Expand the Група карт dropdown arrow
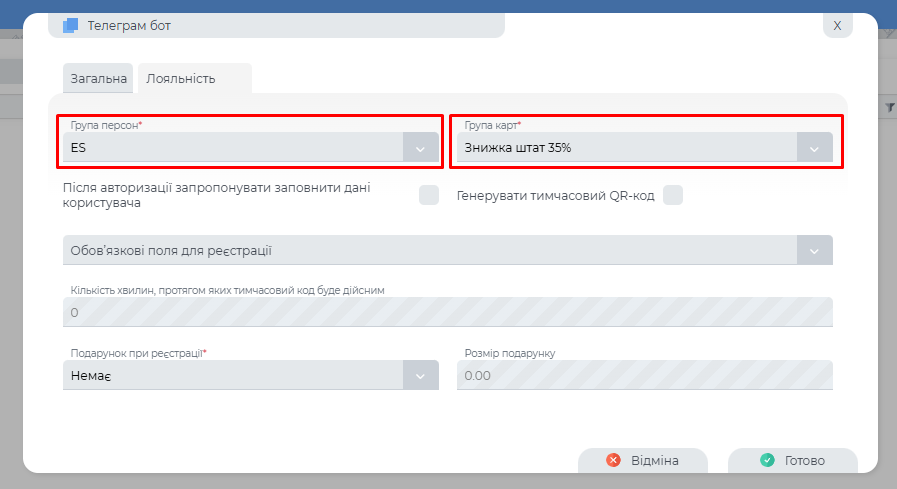897x489 pixels. click(x=814, y=148)
